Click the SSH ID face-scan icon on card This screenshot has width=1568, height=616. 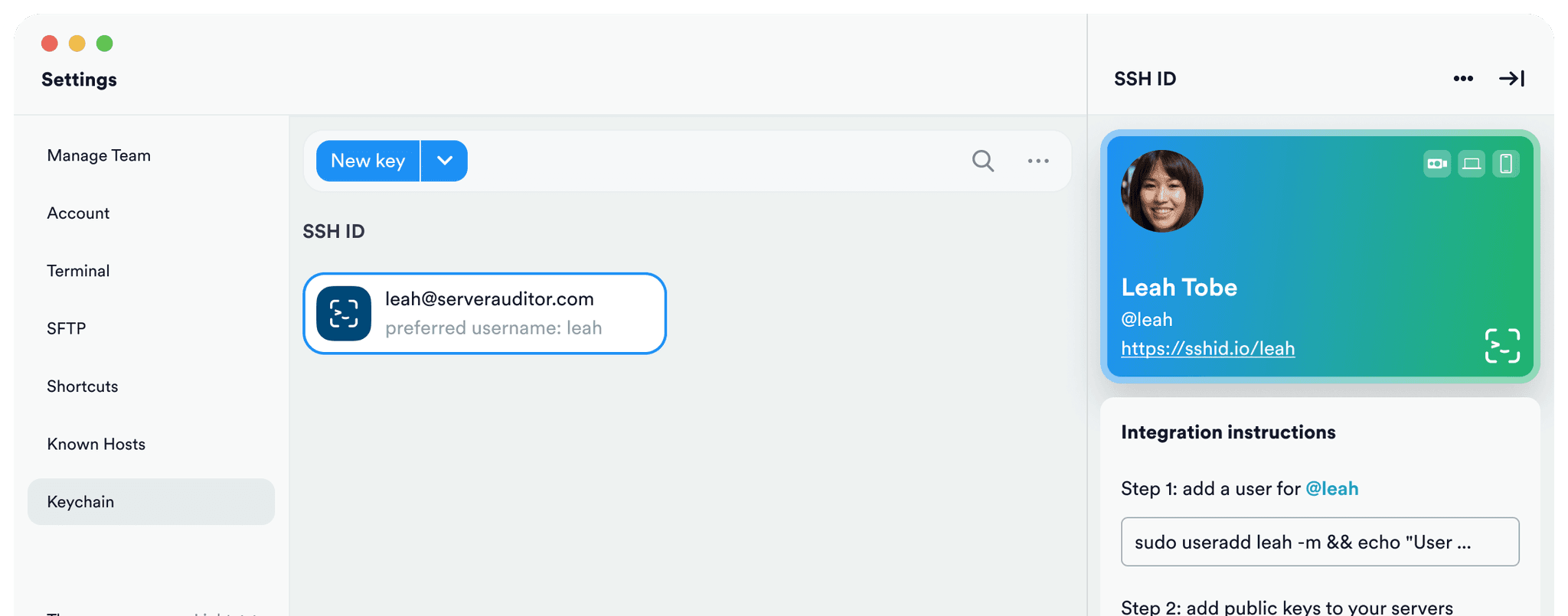1502,346
